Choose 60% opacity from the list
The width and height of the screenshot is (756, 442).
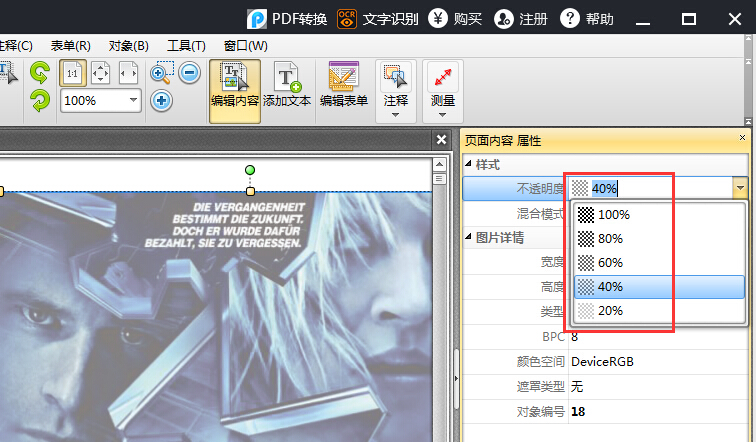coord(659,263)
